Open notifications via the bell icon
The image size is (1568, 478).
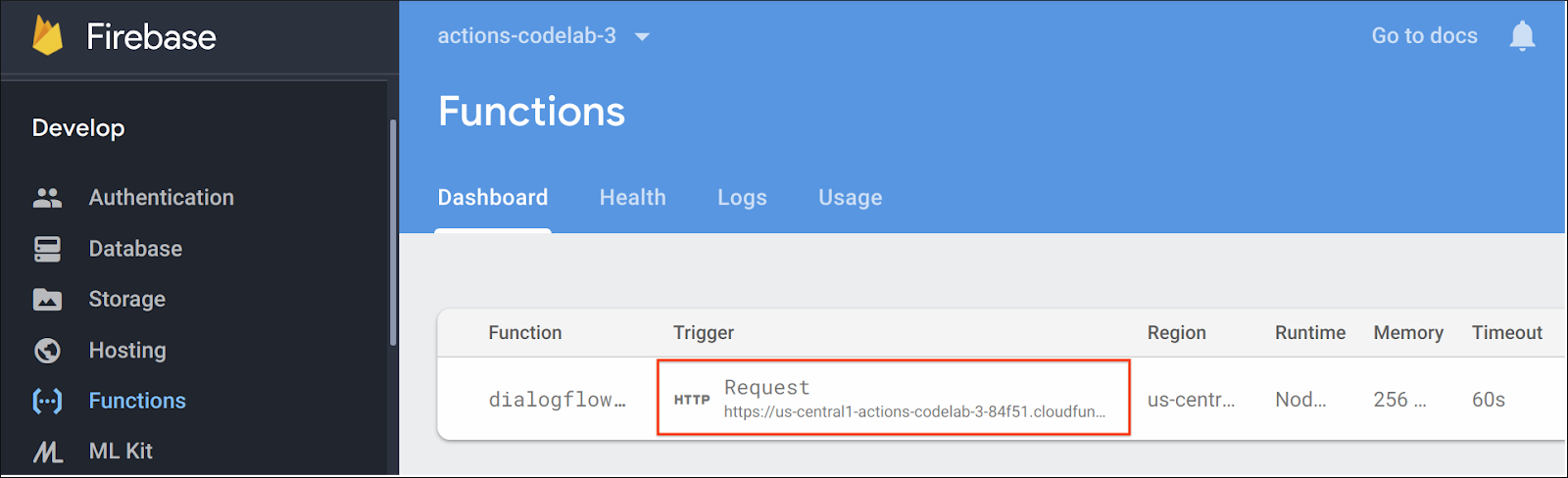(x=1522, y=36)
